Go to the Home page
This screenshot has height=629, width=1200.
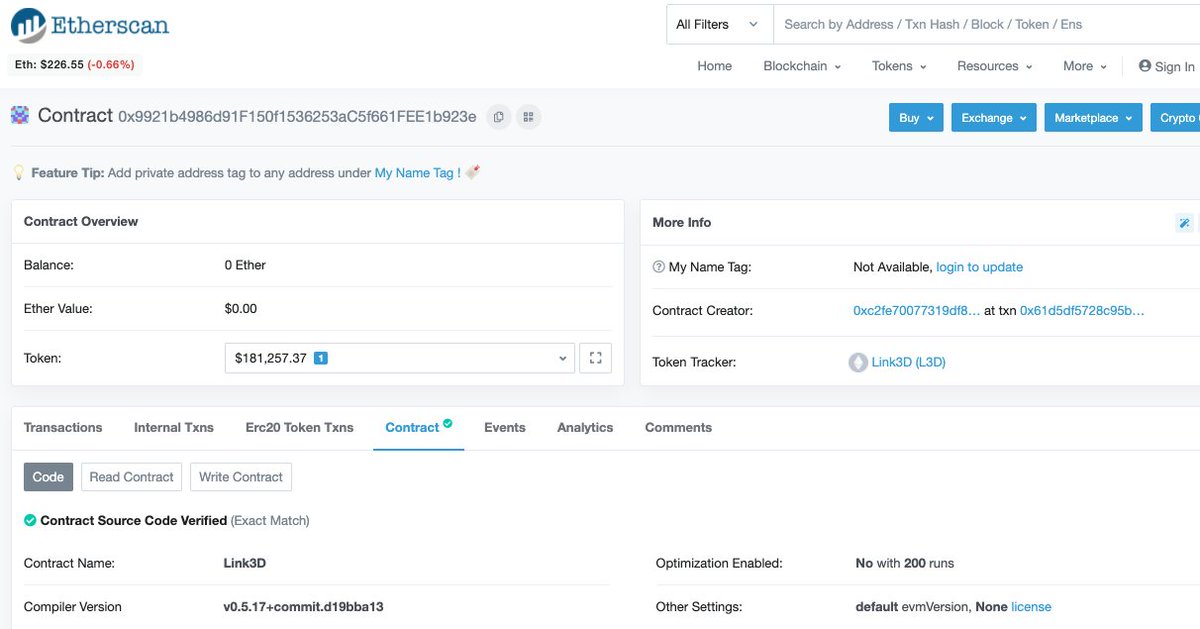coord(714,66)
